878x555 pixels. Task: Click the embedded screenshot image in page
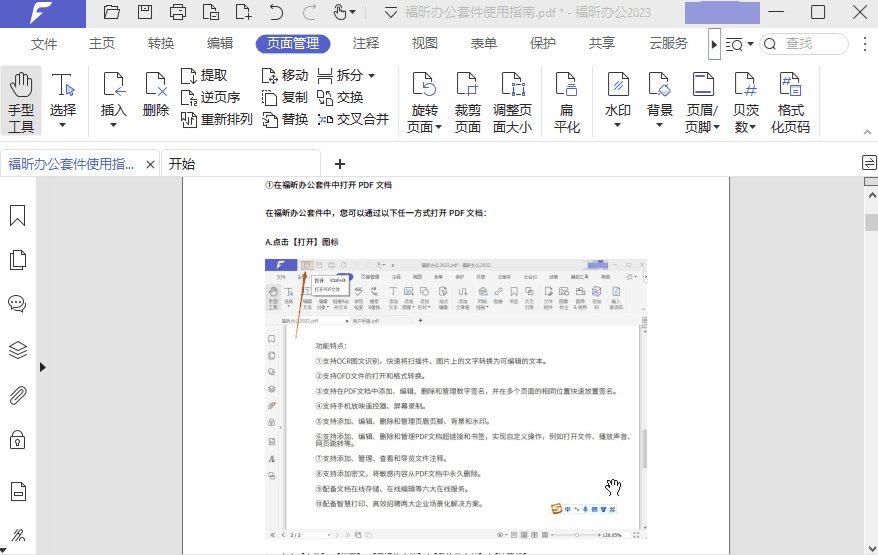pyautogui.click(x=456, y=399)
